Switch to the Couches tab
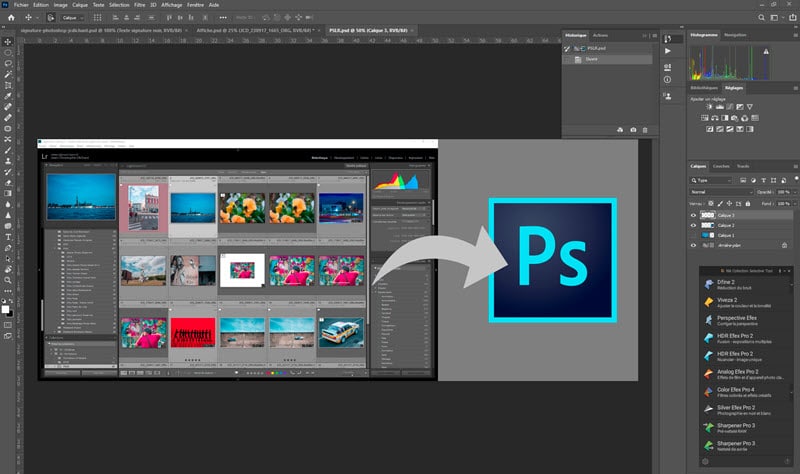Viewport: 800px width, 474px height. coord(721,166)
